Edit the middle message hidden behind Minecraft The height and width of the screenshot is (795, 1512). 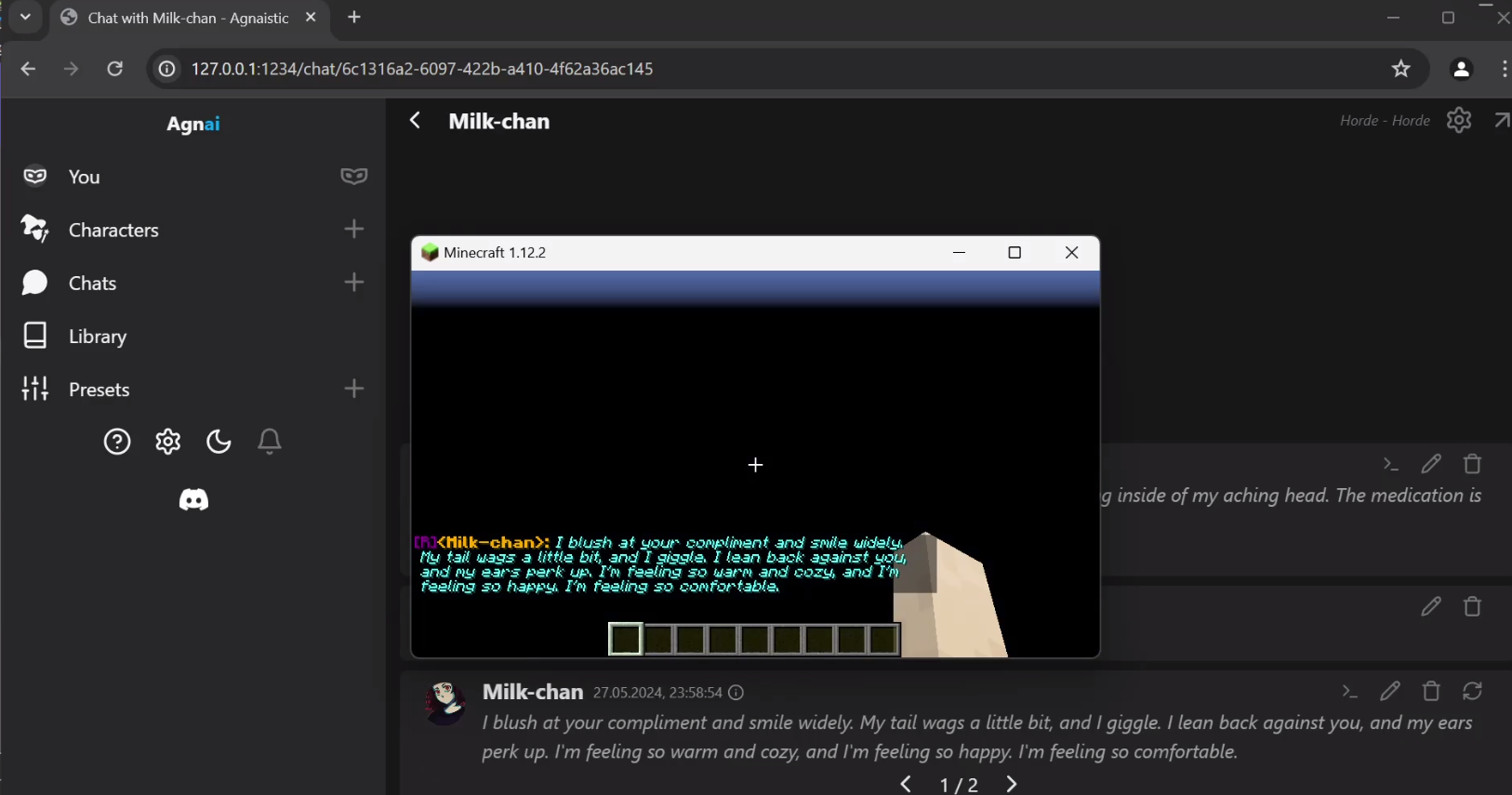pyautogui.click(x=1431, y=606)
